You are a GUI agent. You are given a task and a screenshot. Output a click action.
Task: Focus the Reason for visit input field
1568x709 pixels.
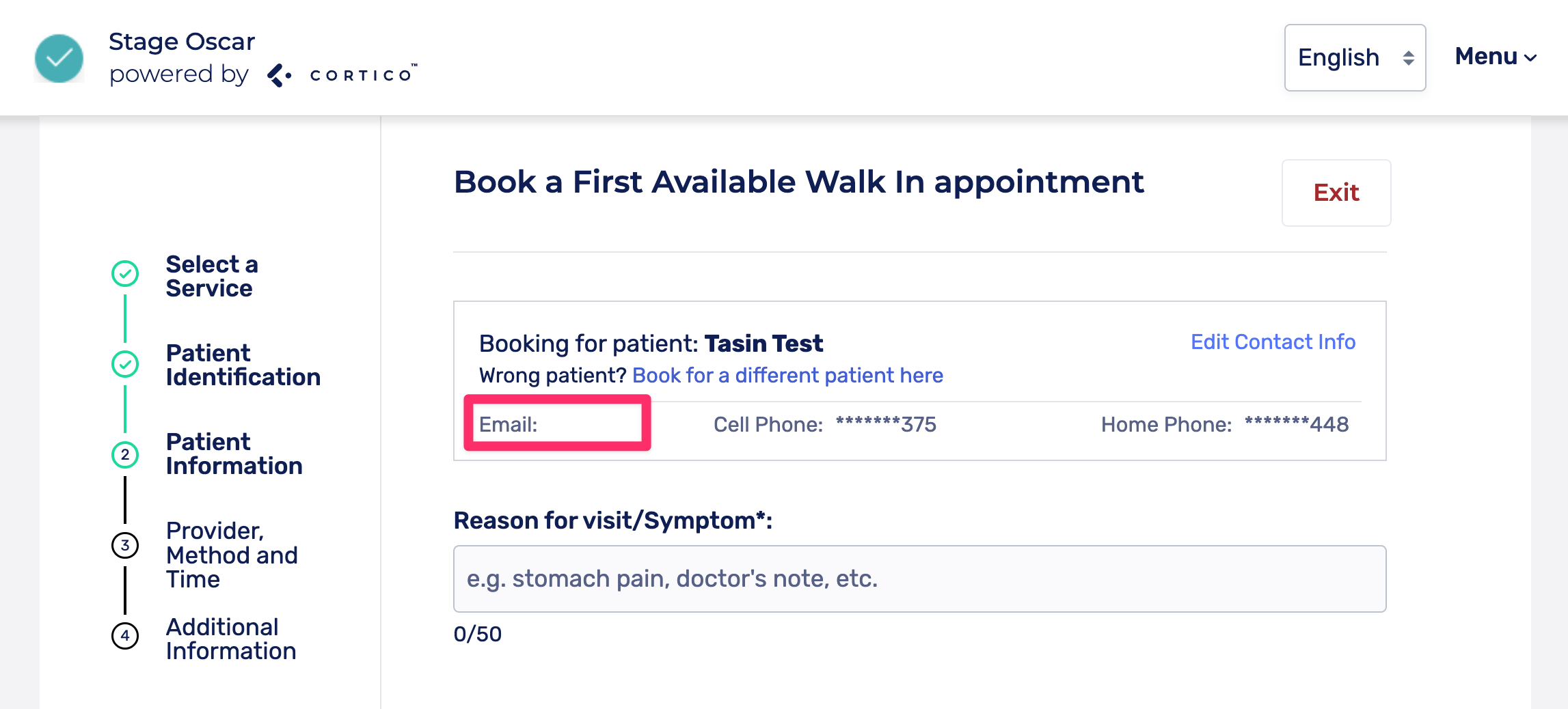click(x=919, y=579)
